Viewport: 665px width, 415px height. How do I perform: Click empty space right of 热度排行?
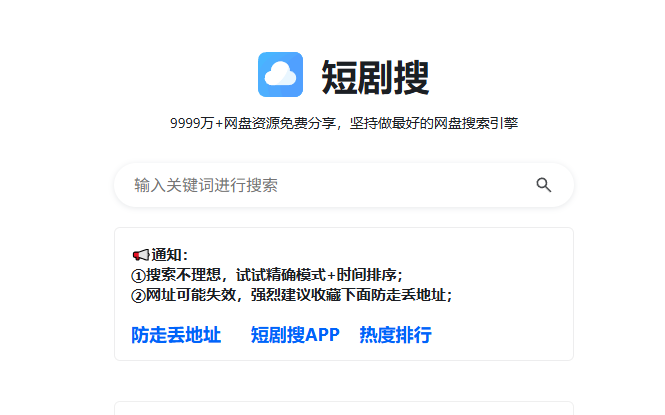point(500,335)
